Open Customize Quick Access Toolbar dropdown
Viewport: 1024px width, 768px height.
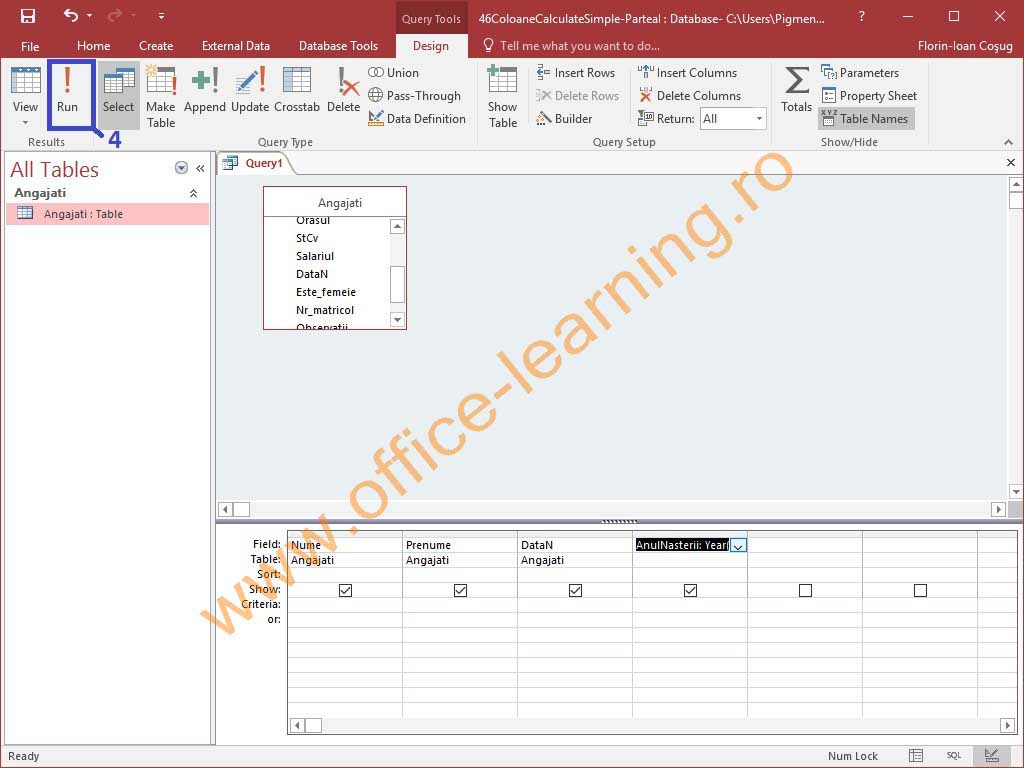coord(161,16)
